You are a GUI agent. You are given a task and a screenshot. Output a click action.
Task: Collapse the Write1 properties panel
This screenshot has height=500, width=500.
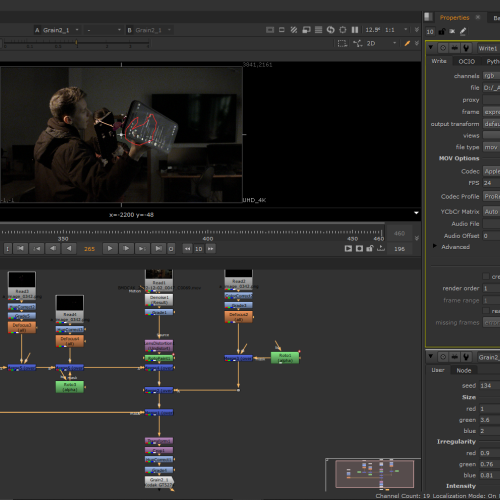pyautogui.click(x=431, y=48)
